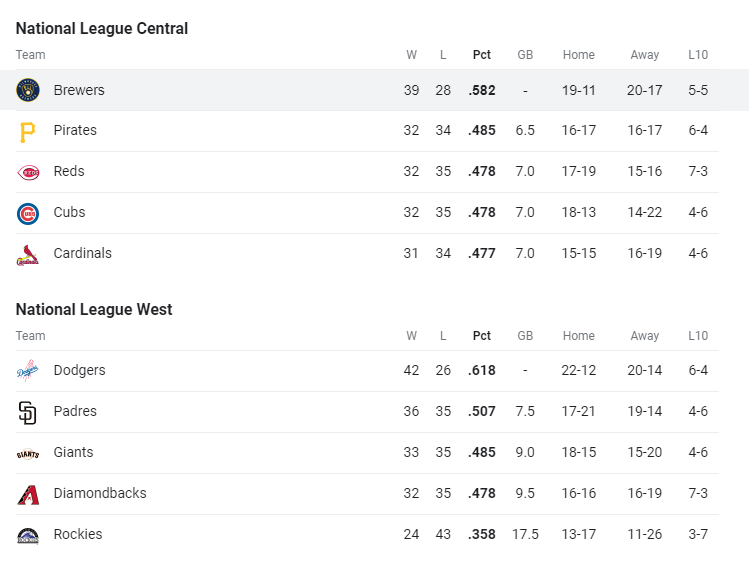This screenshot has height=568, width=749.
Task: Click the Dodgers team logo
Action: point(28,371)
